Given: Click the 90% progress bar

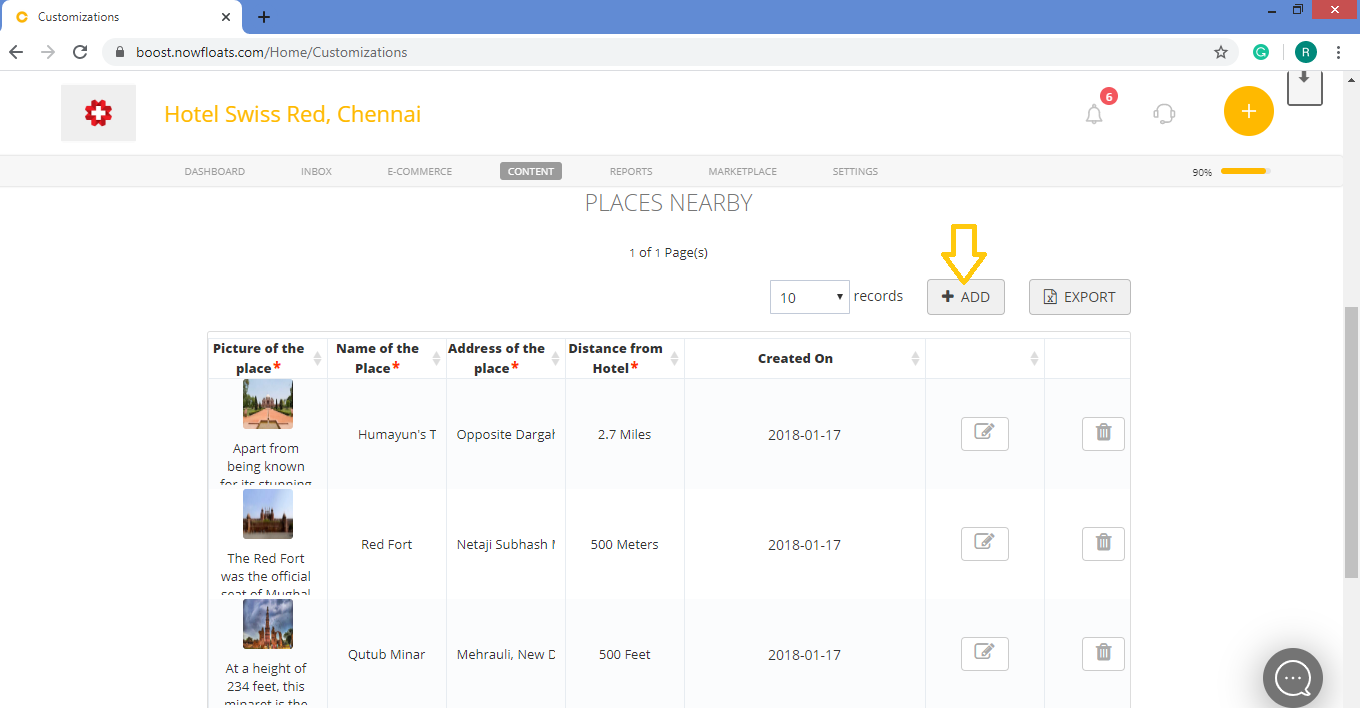Looking at the screenshot, I should pyautogui.click(x=1243, y=171).
